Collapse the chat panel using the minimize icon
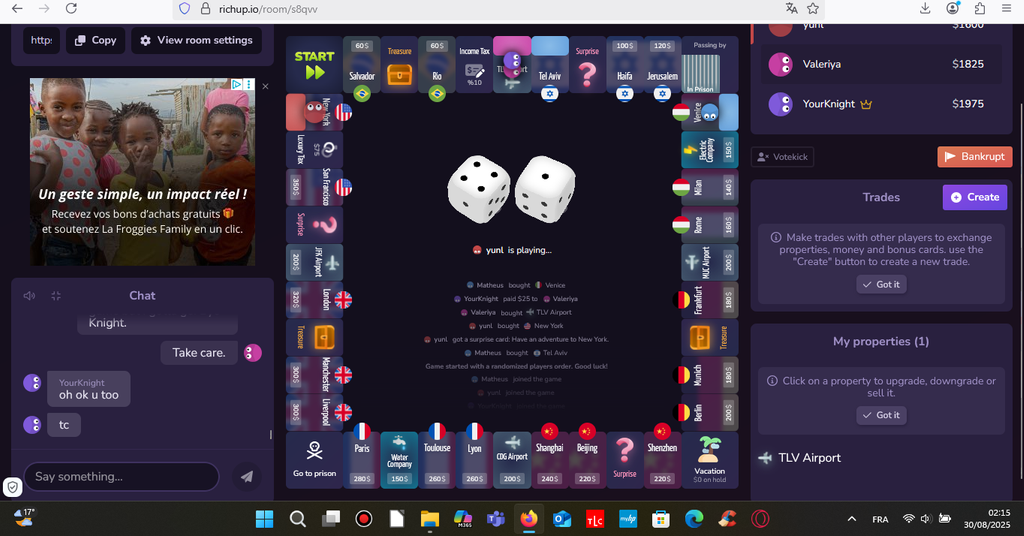The height and width of the screenshot is (536, 1024). pyautogui.click(x=56, y=296)
